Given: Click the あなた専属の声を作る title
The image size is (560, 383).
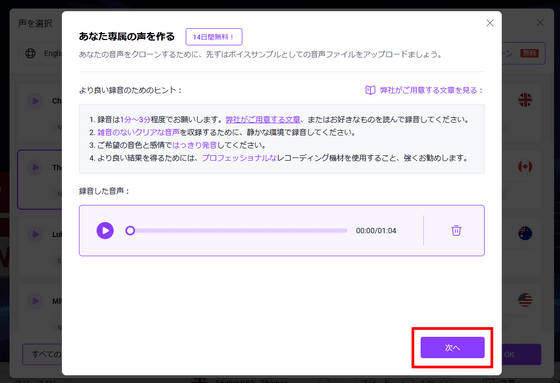Looking at the screenshot, I should (127, 36).
